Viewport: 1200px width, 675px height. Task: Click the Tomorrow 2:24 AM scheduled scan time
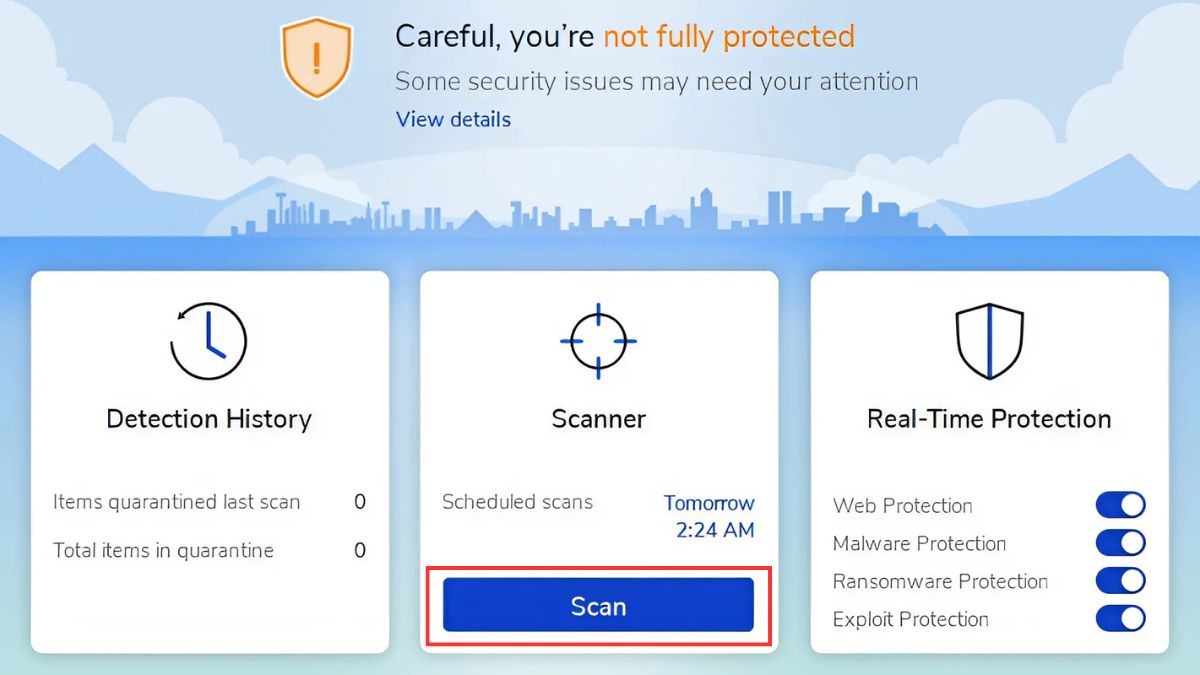(710, 517)
